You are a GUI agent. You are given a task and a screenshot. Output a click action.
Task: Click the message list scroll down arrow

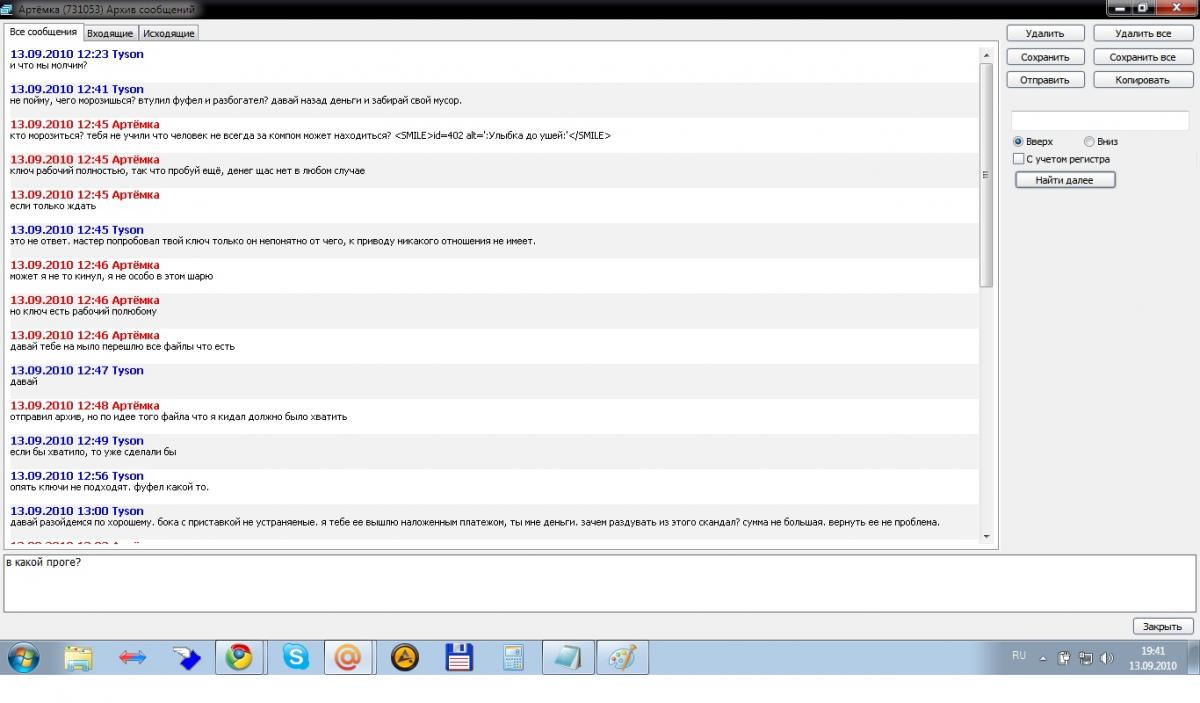point(986,537)
